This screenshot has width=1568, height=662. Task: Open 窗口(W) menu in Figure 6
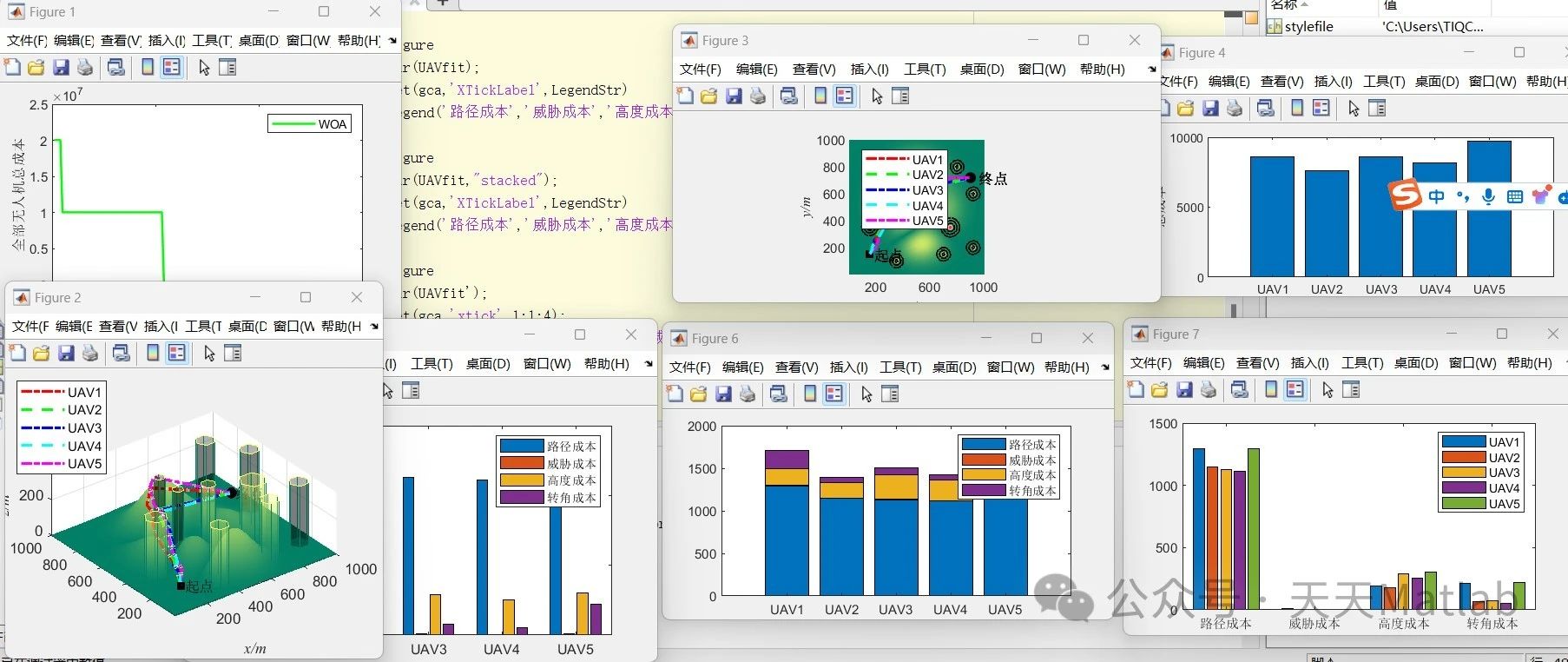[1011, 367]
